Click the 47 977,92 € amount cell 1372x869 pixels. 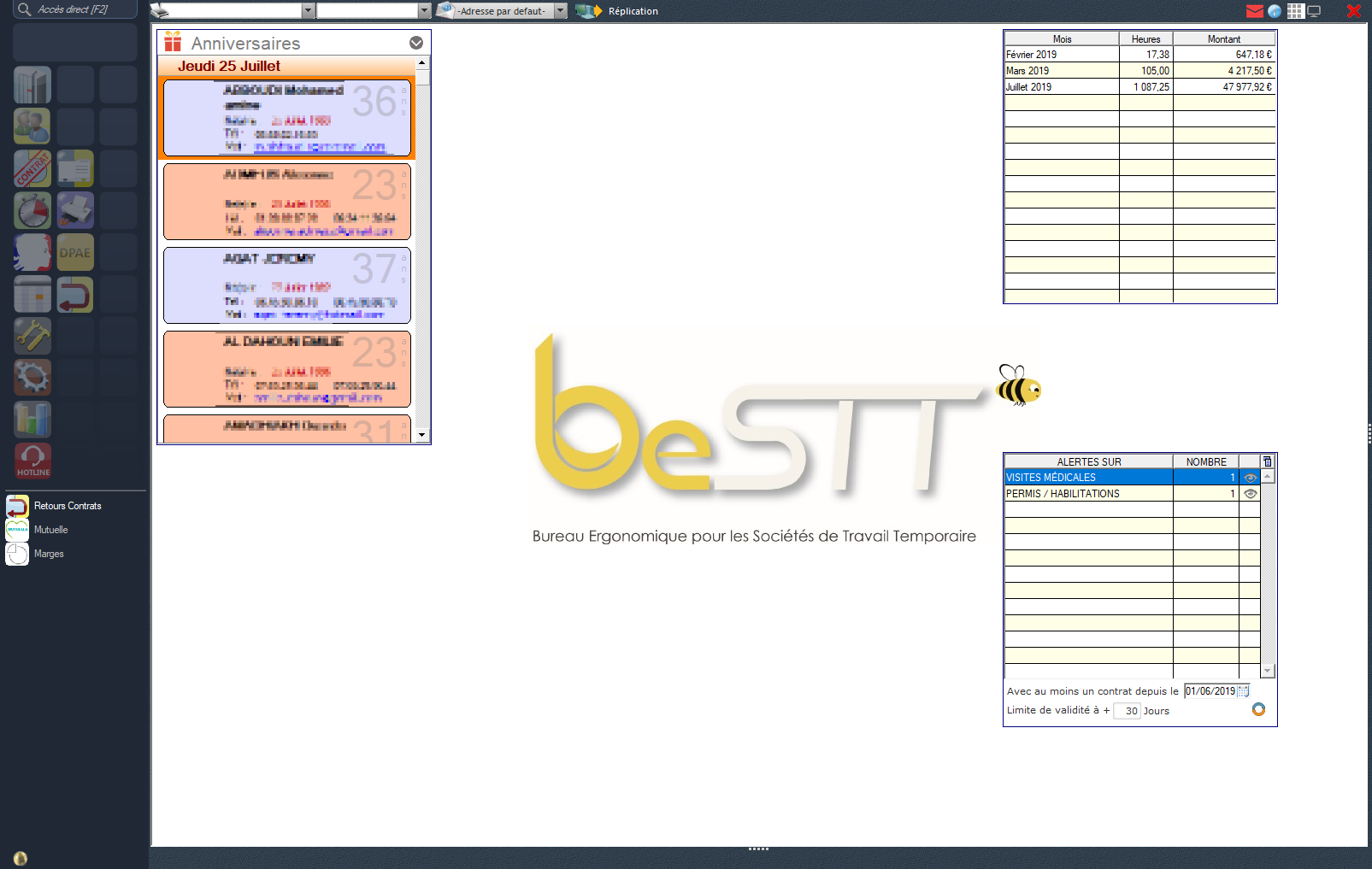[1224, 87]
